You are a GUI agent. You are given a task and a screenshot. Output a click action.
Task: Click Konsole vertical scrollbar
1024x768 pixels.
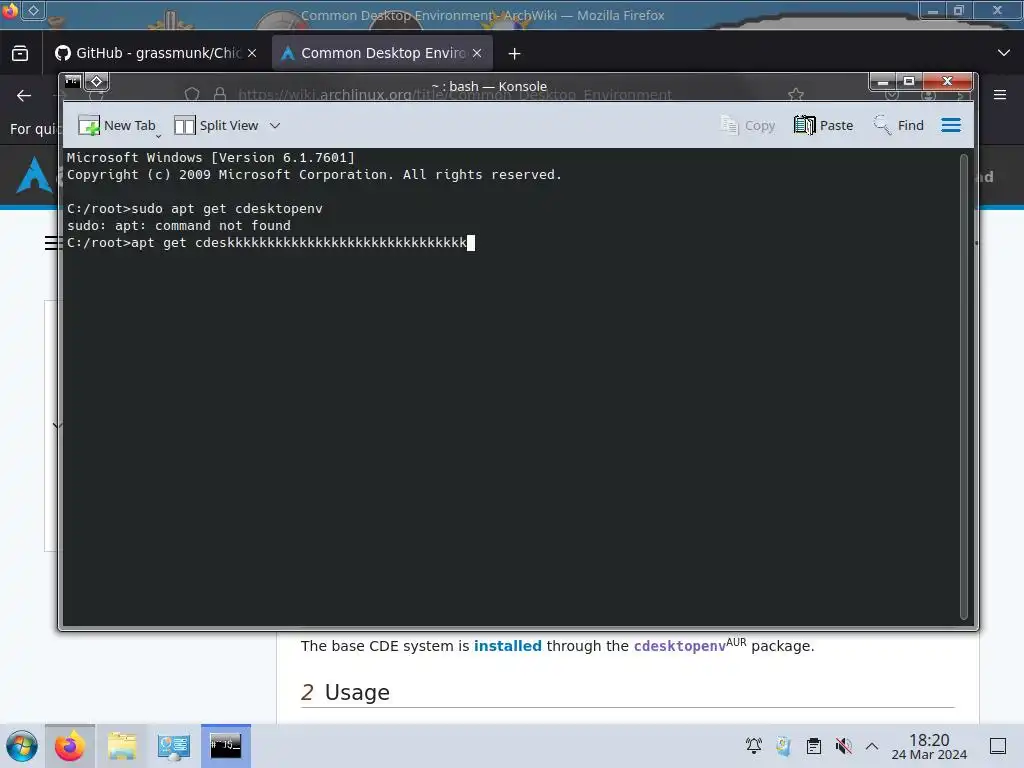[963, 387]
